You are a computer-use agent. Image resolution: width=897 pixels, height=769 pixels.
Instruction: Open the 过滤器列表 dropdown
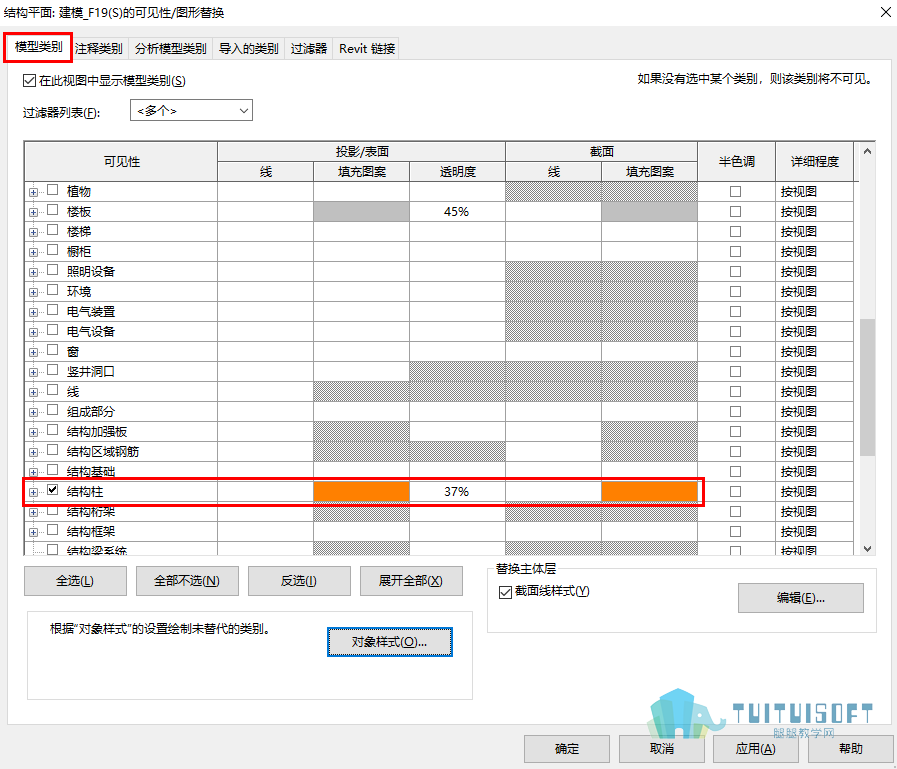pyautogui.click(x=191, y=110)
